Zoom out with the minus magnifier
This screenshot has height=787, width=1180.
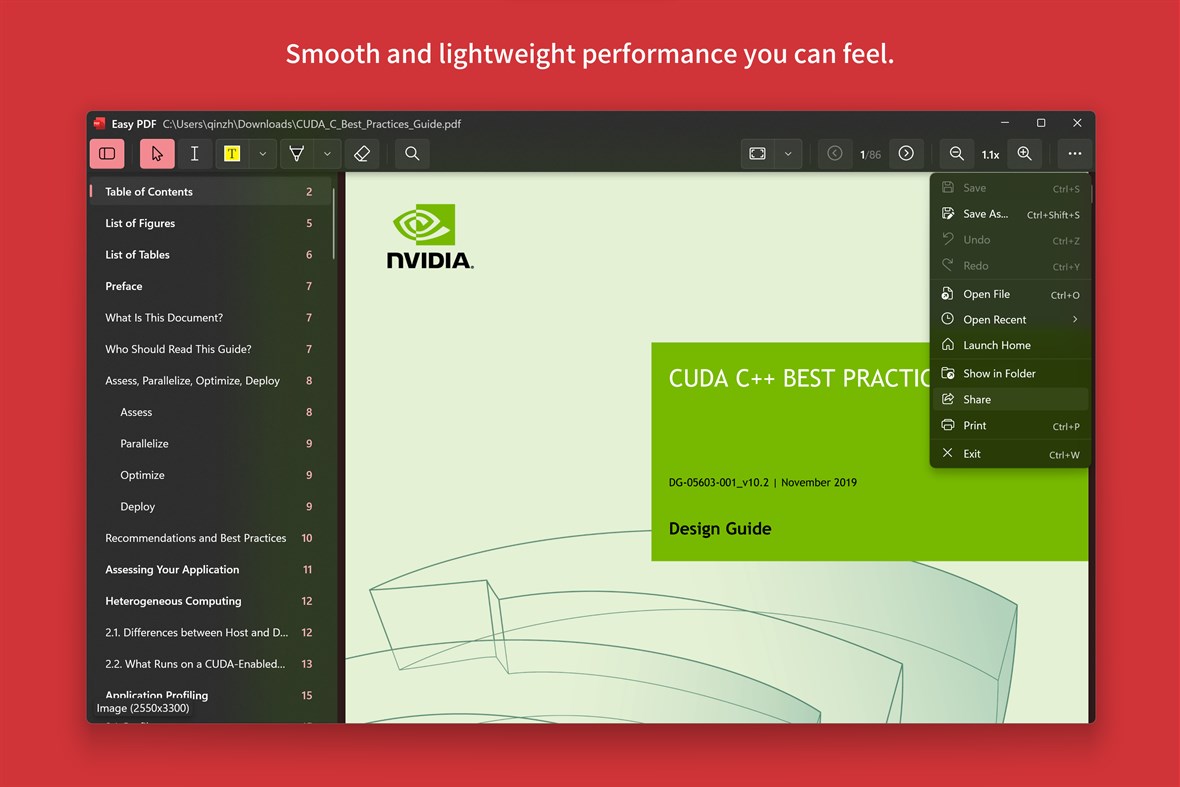[x=956, y=153]
